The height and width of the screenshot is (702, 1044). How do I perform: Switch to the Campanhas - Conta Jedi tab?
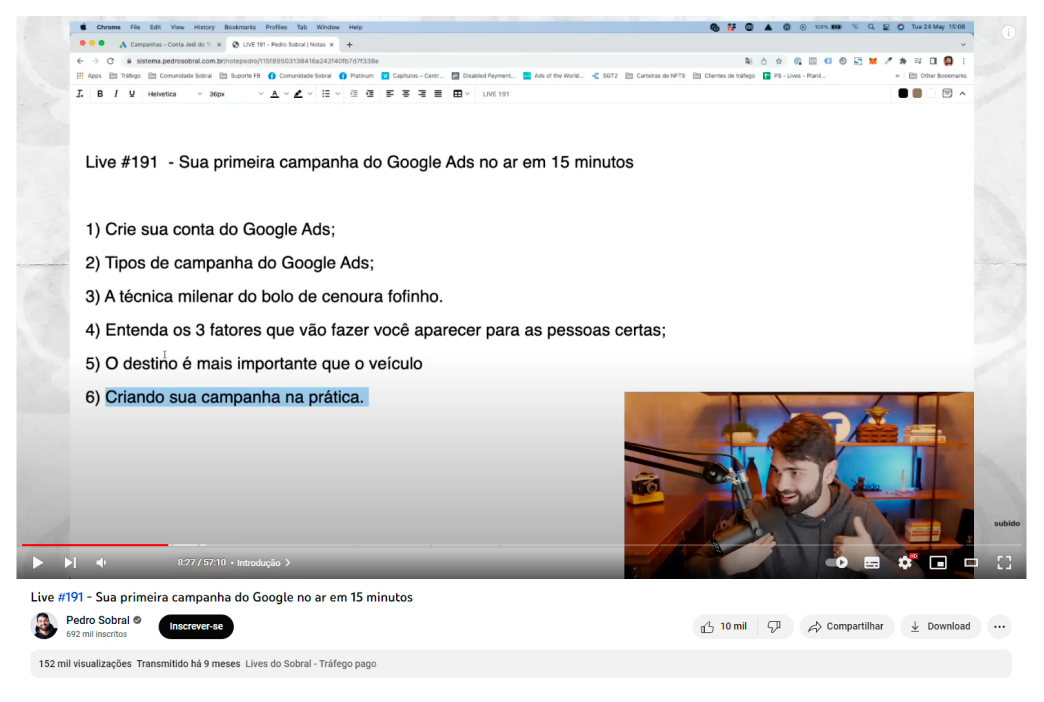coord(170,45)
